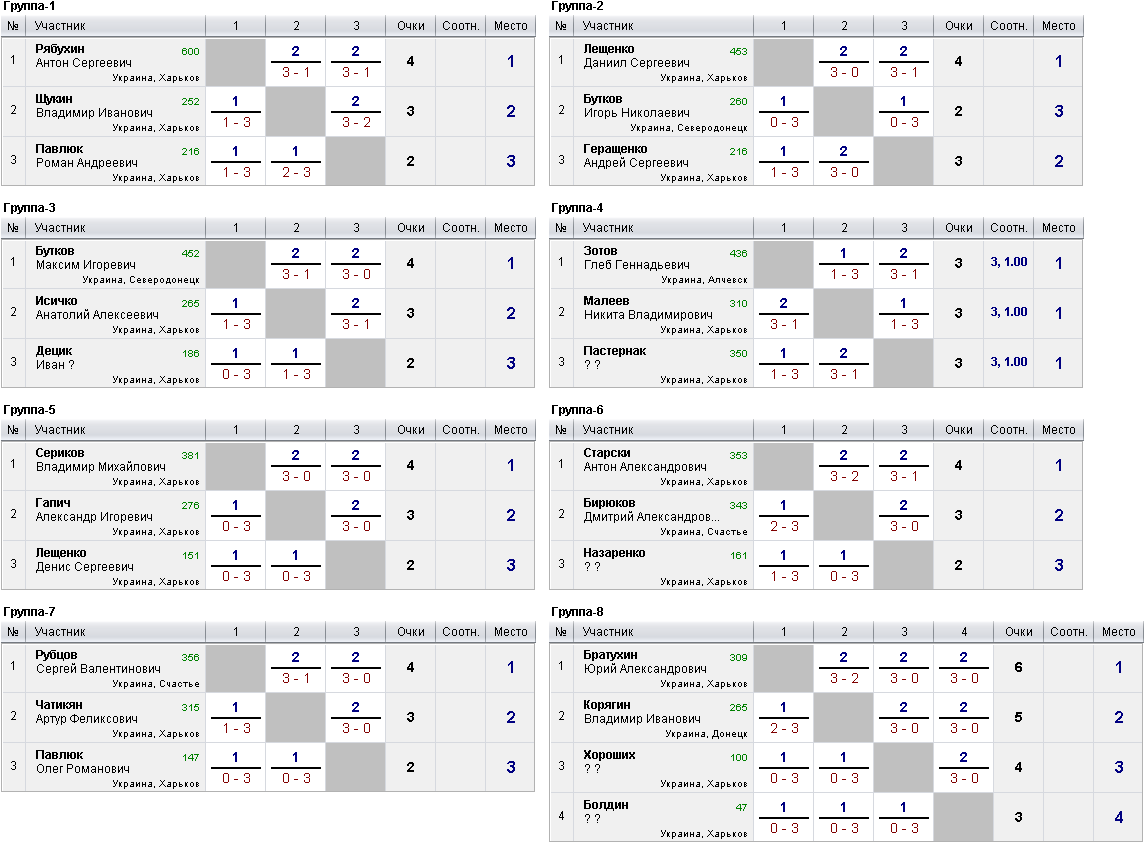Viewport: 1147px width, 843px height.
Task: Click Место column header in Группа-8
Action: coord(1118,632)
